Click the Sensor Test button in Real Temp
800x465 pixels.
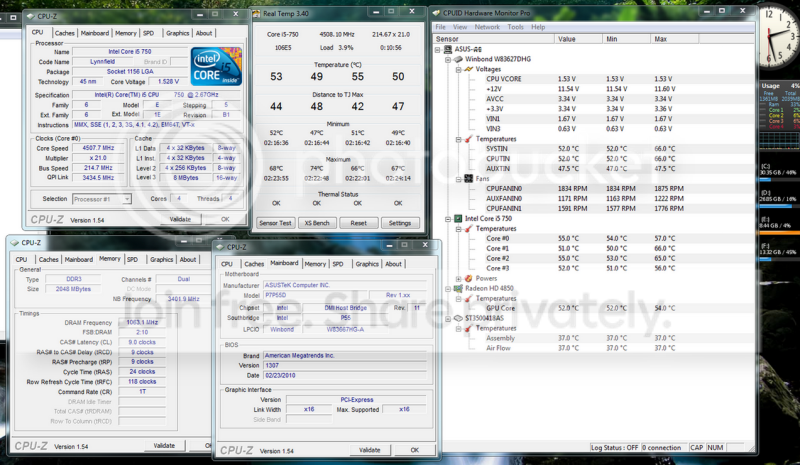274,223
